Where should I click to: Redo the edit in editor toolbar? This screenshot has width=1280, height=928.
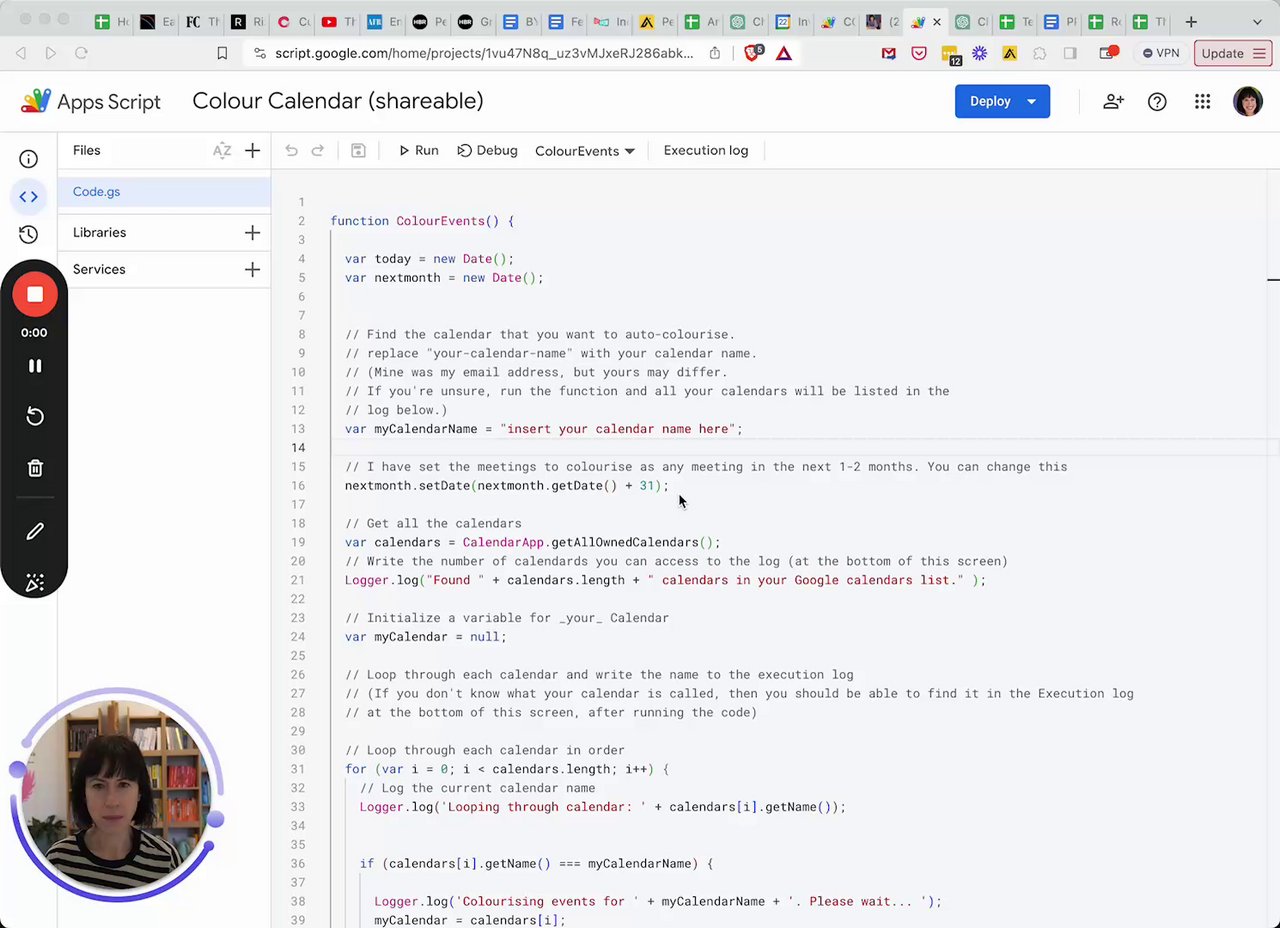pyautogui.click(x=317, y=150)
